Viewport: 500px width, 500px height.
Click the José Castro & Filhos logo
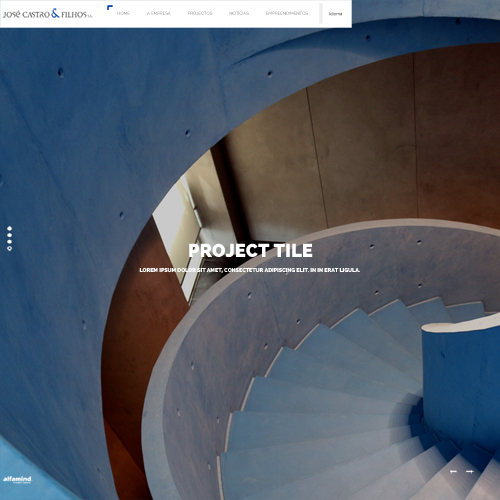pos(48,14)
